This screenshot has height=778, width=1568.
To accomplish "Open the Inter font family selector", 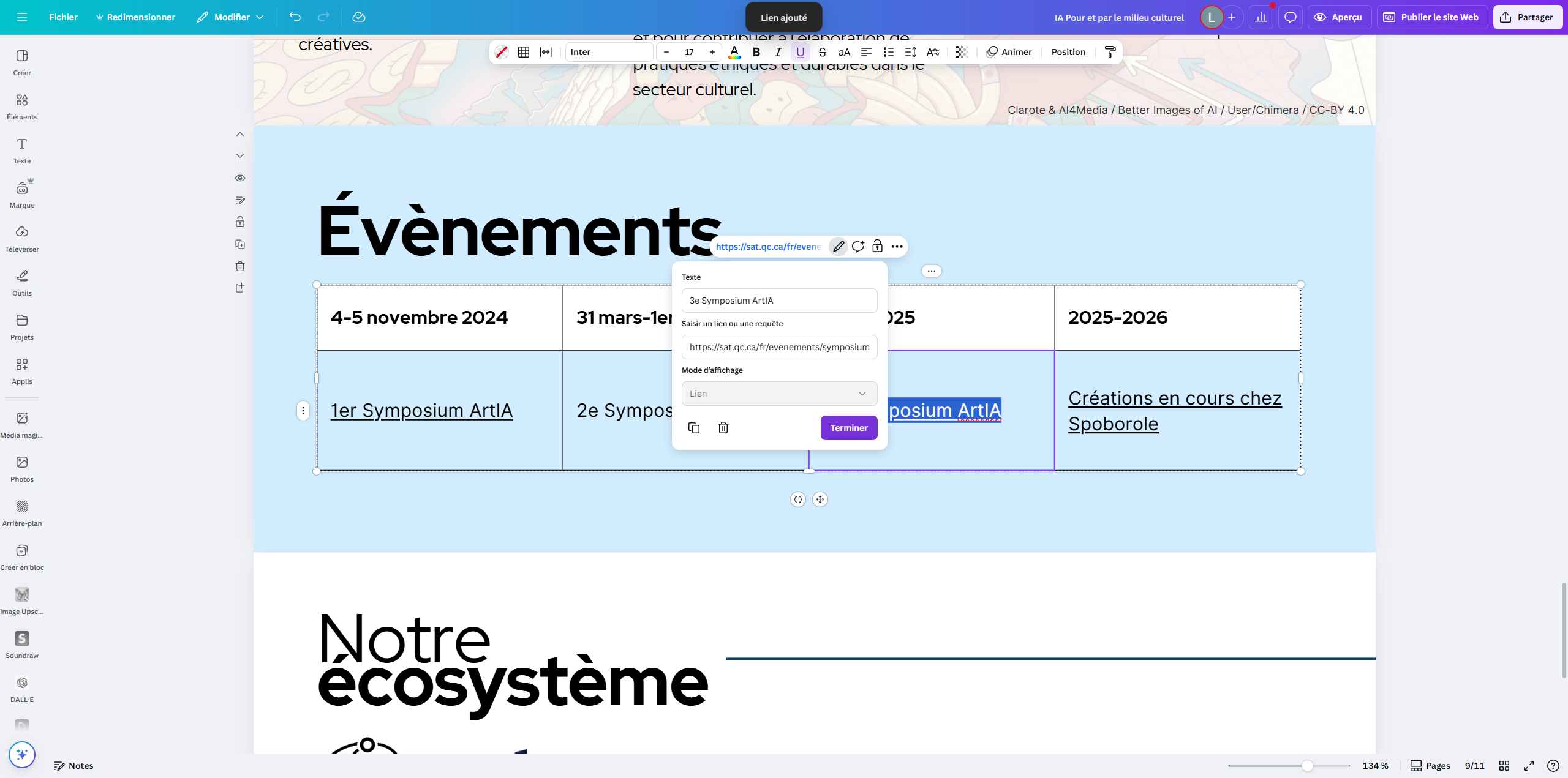I will (x=608, y=52).
